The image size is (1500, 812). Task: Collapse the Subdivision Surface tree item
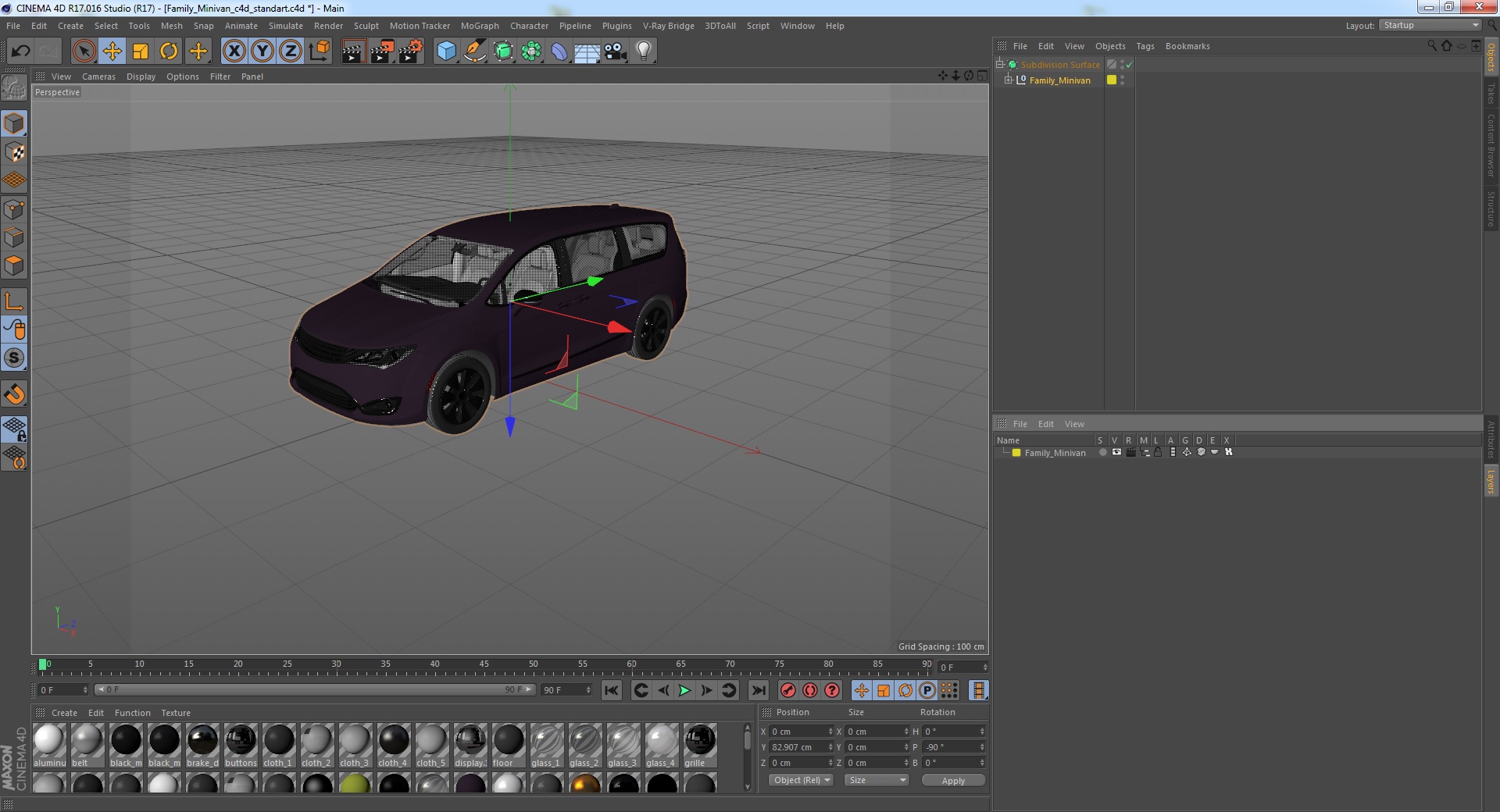tap(999, 64)
